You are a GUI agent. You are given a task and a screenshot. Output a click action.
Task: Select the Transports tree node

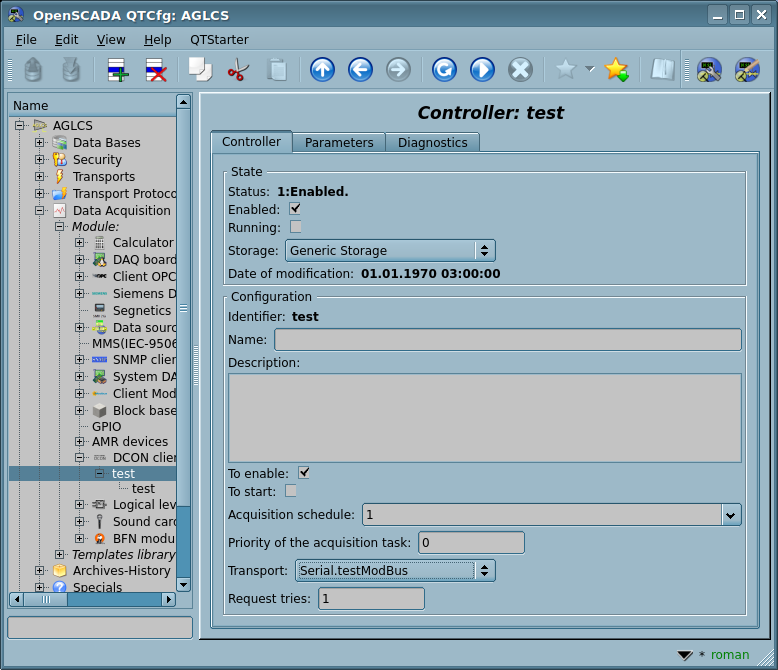tap(103, 177)
